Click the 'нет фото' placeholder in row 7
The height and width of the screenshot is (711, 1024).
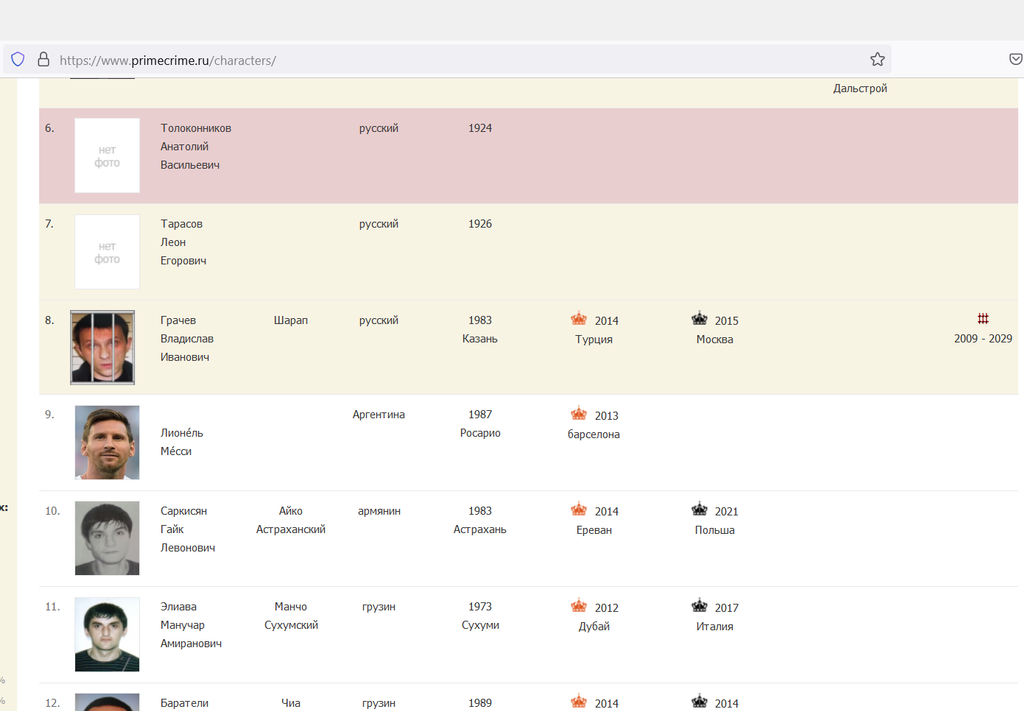[107, 252]
